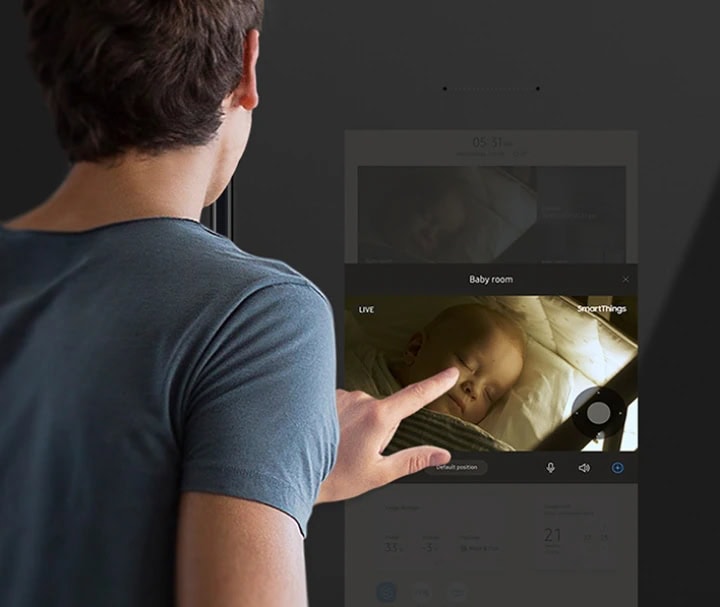This screenshot has width=720, height=607.
Task: Select the fridge temperature reading 33
Action: [x=393, y=546]
